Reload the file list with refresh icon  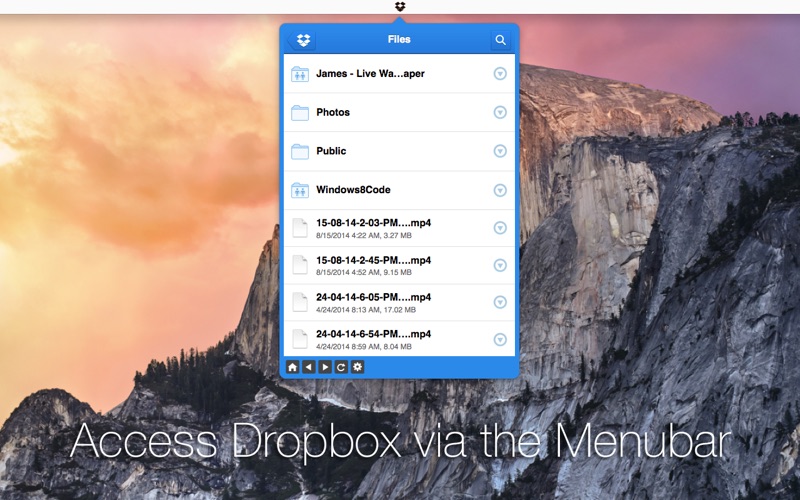point(341,367)
